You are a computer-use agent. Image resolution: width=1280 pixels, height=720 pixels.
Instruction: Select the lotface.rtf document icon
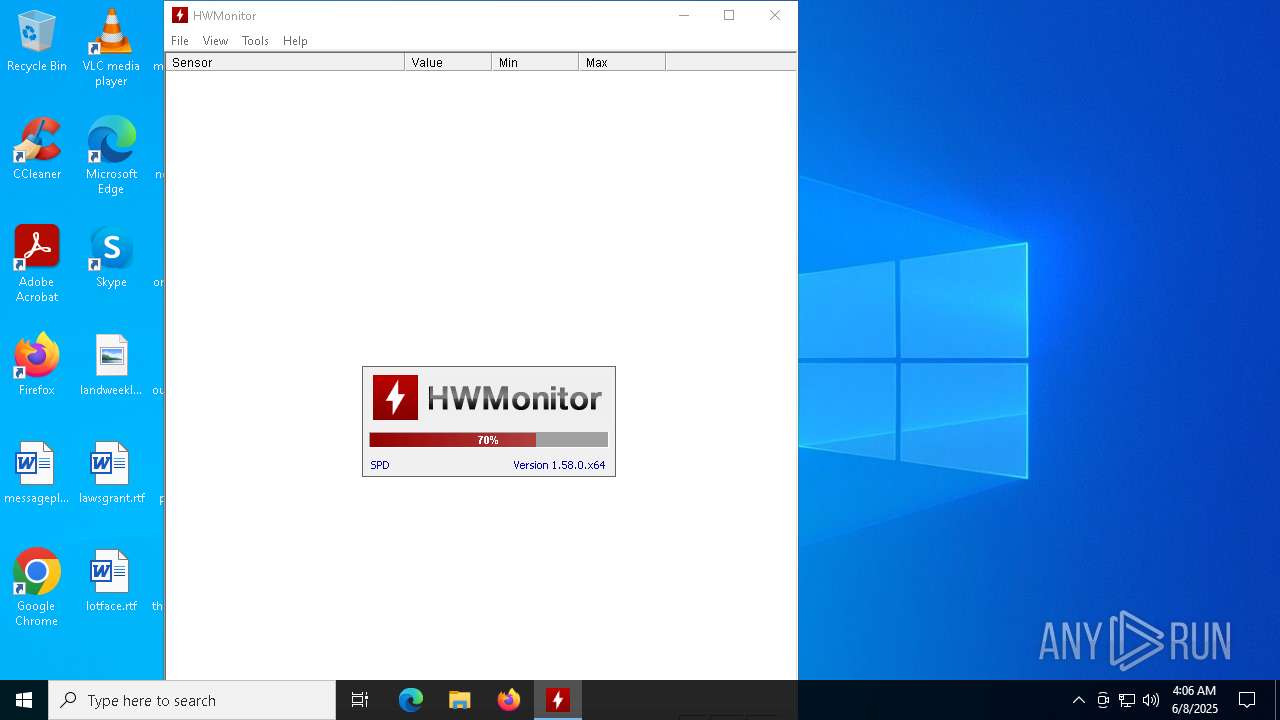coord(111,581)
